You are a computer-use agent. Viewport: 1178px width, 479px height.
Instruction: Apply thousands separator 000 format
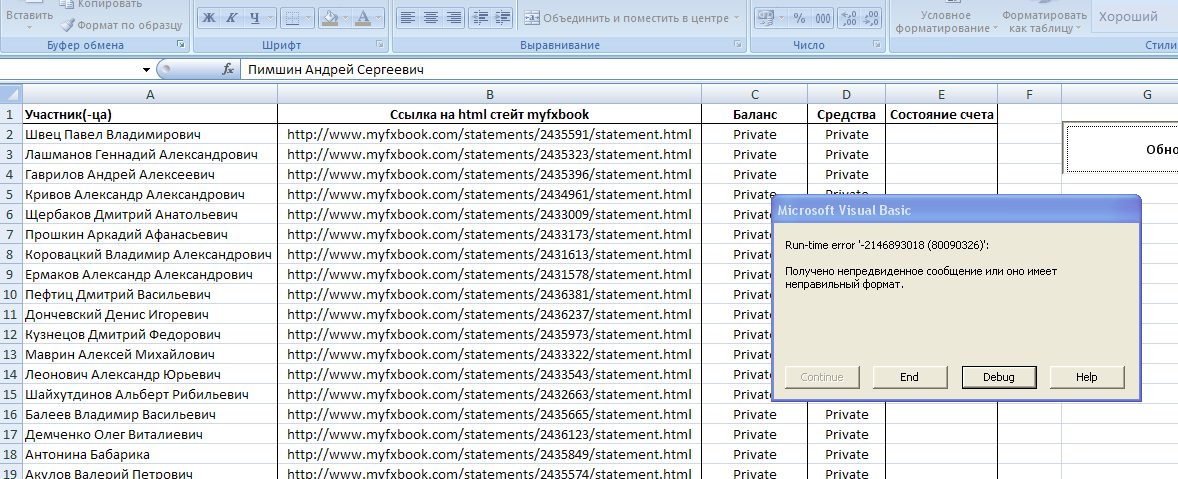click(823, 18)
